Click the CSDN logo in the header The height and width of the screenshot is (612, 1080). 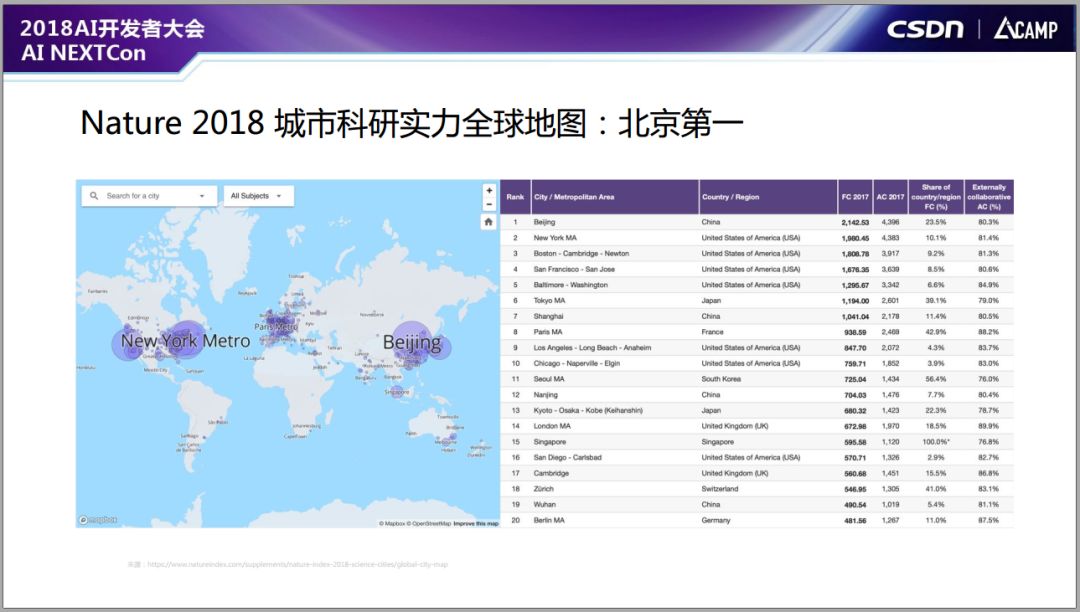[924, 28]
